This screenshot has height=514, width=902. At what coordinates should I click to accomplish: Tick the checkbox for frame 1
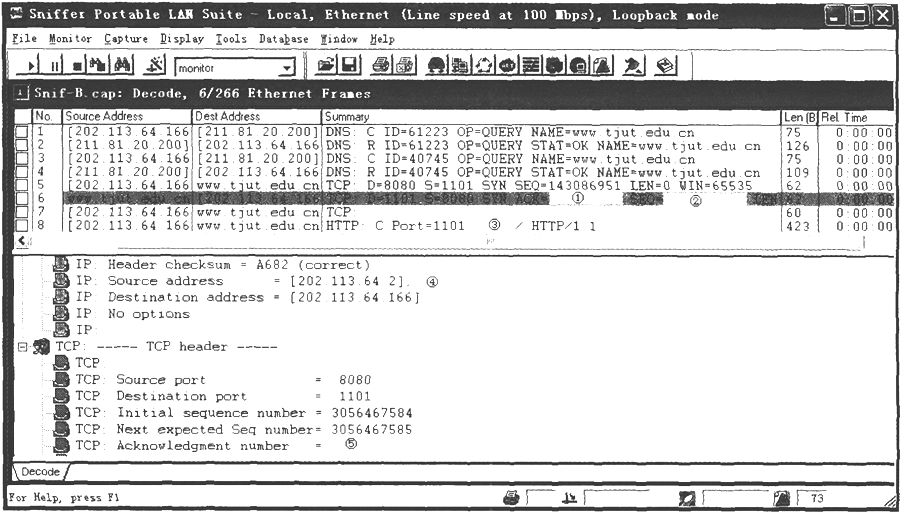[23, 131]
